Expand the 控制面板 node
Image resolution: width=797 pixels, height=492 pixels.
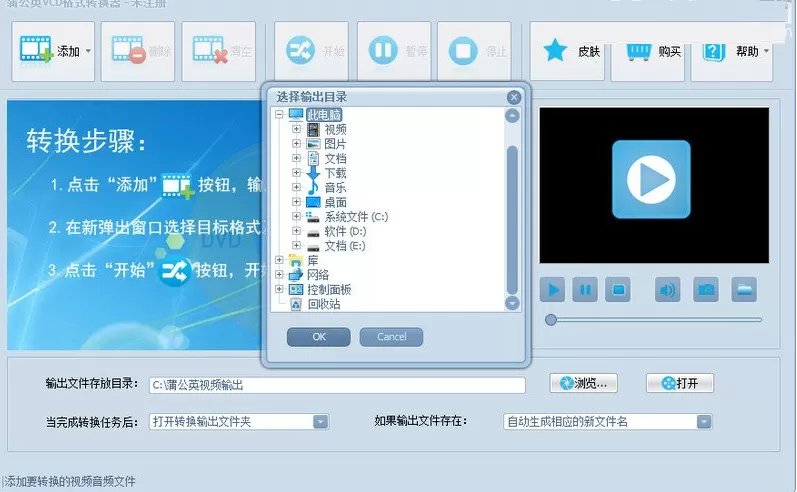[x=279, y=289]
